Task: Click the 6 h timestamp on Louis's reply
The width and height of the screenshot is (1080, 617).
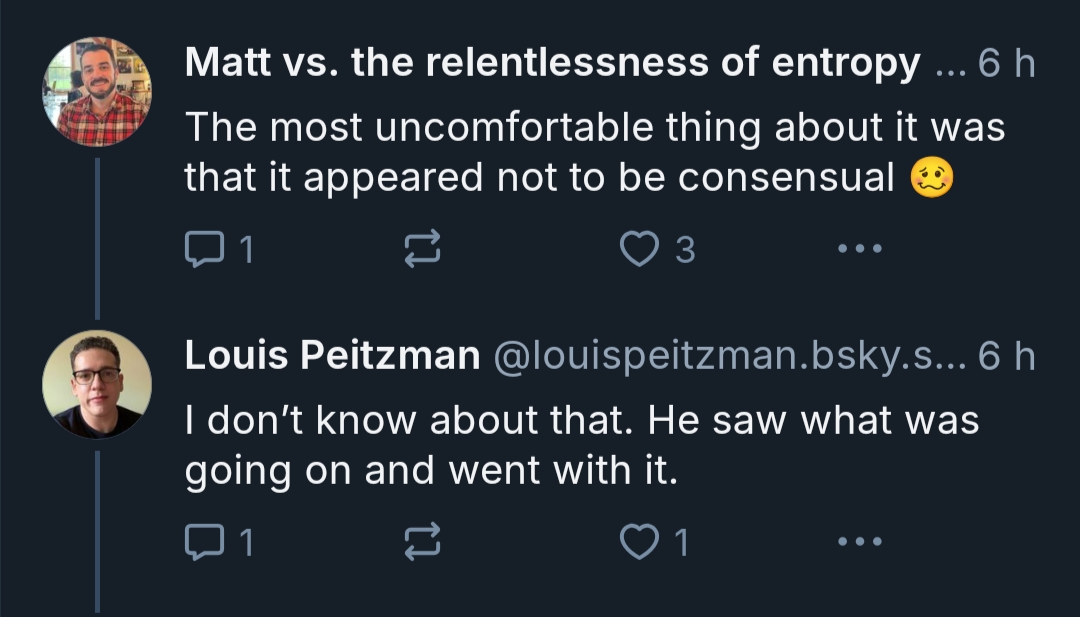Action: [1005, 356]
